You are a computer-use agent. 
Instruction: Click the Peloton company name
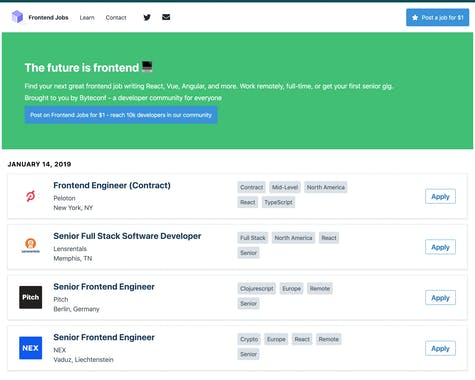[64, 198]
